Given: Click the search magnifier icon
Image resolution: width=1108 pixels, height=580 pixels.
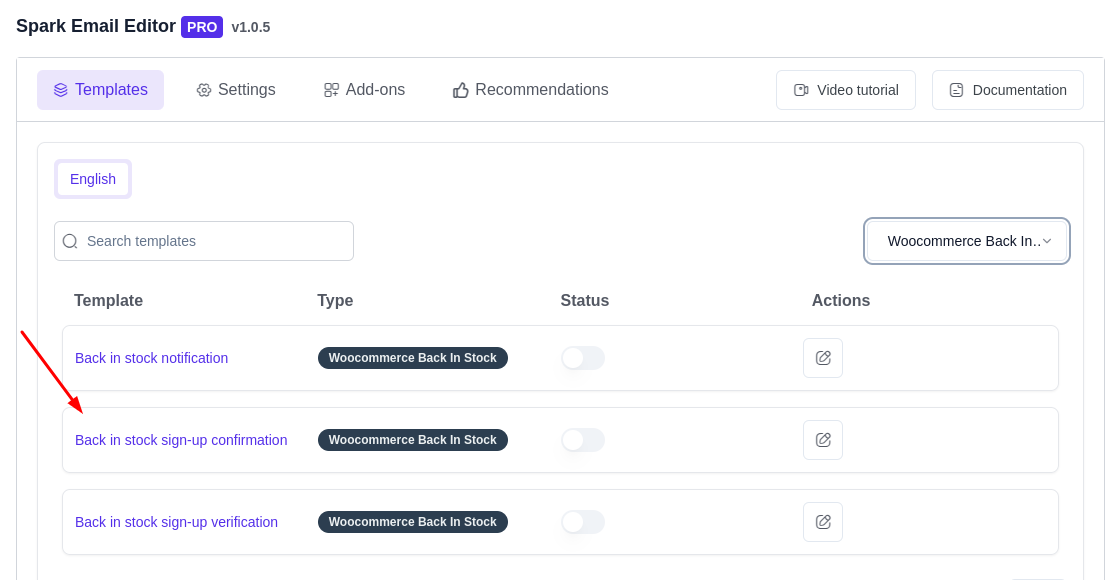Looking at the screenshot, I should coord(70,241).
